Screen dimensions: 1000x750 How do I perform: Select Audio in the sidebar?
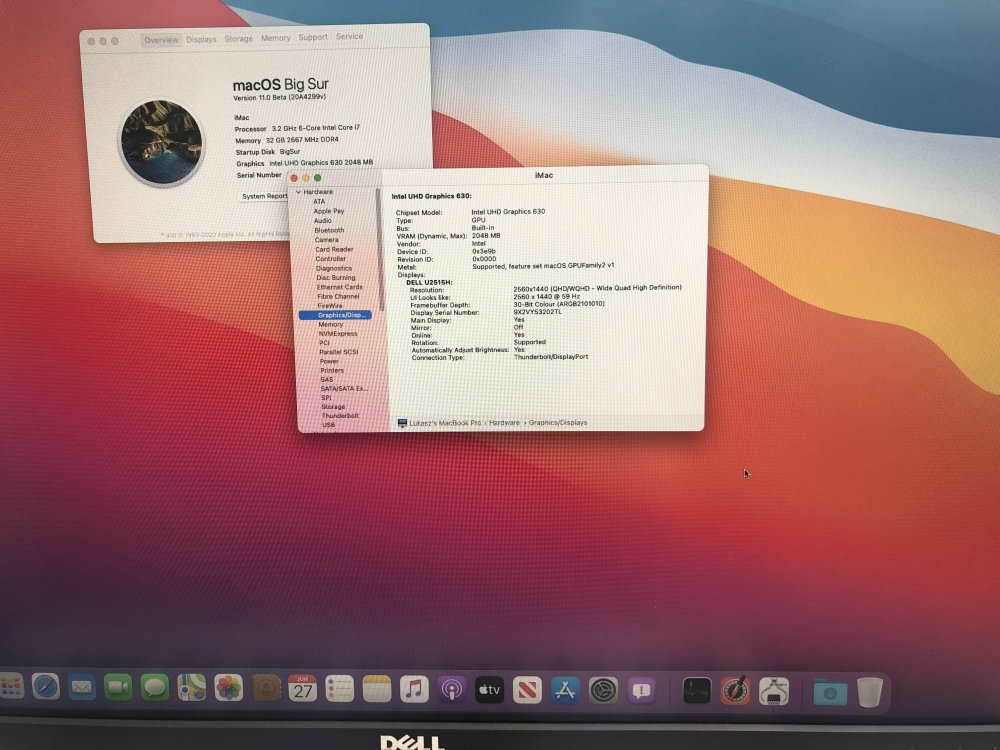pyautogui.click(x=322, y=220)
